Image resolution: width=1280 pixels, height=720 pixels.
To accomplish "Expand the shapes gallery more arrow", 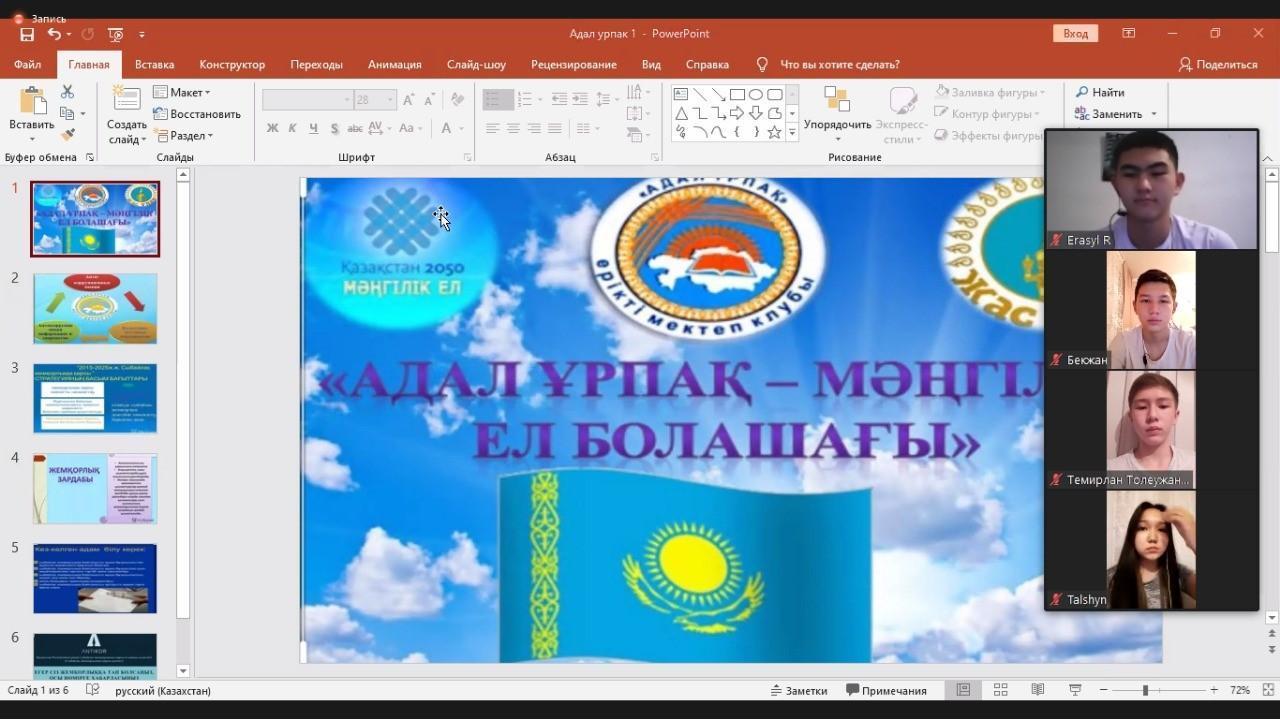I will pos(792,132).
